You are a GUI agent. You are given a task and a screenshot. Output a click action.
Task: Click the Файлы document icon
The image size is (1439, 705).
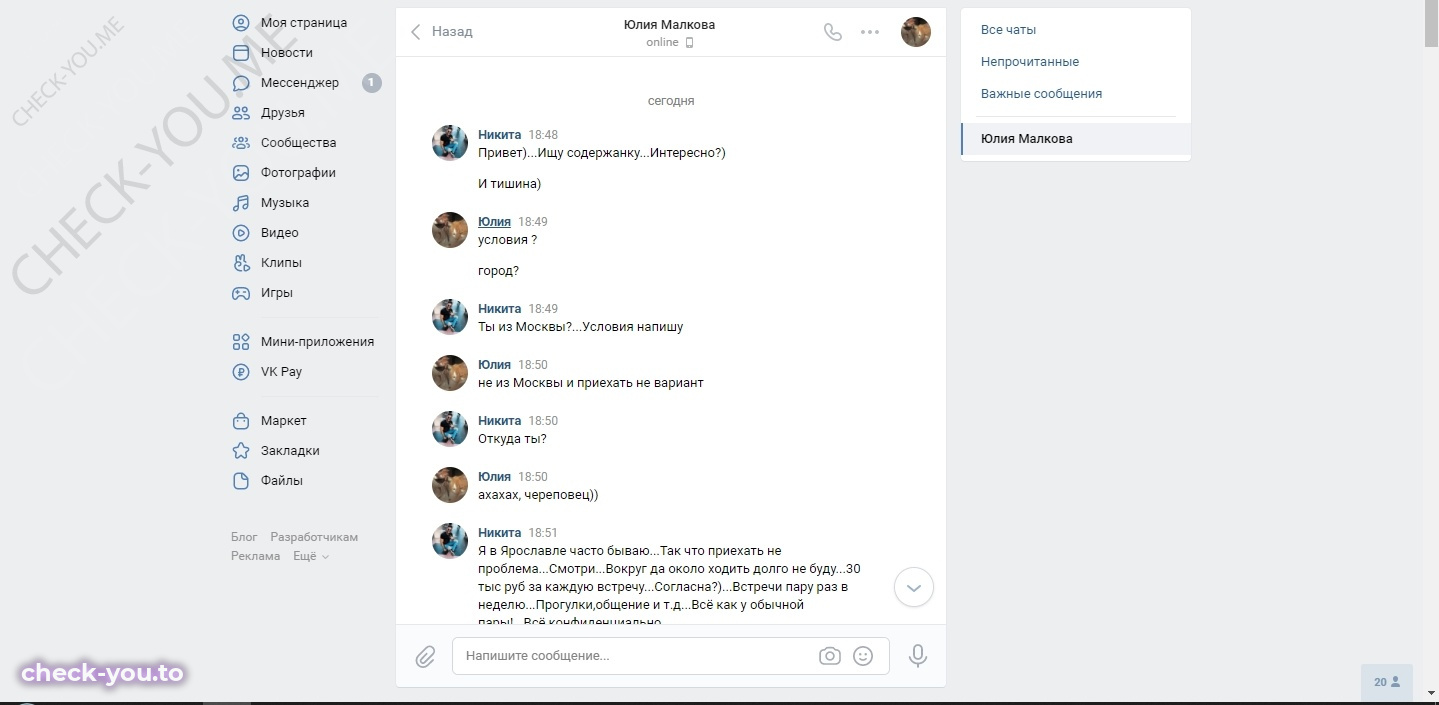point(240,480)
